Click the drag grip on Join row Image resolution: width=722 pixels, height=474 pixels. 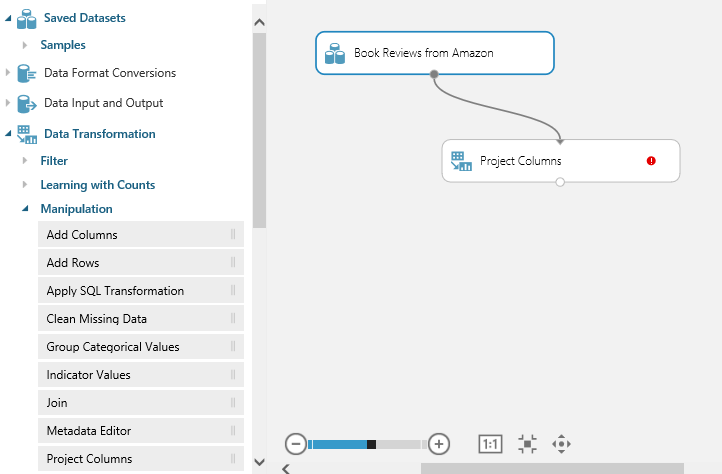233,403
